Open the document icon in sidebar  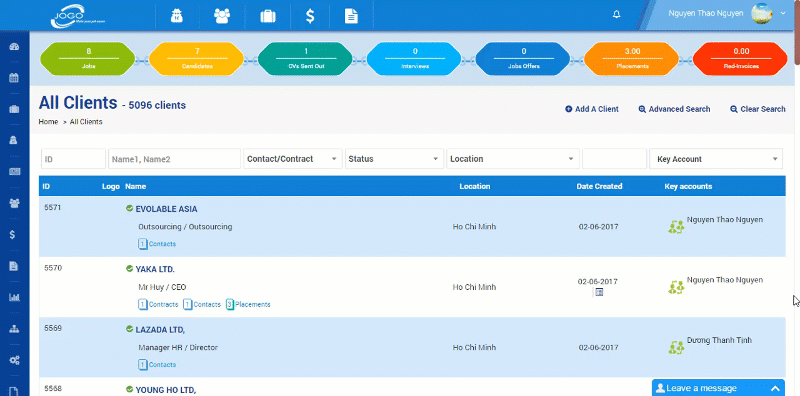point(14,266)
